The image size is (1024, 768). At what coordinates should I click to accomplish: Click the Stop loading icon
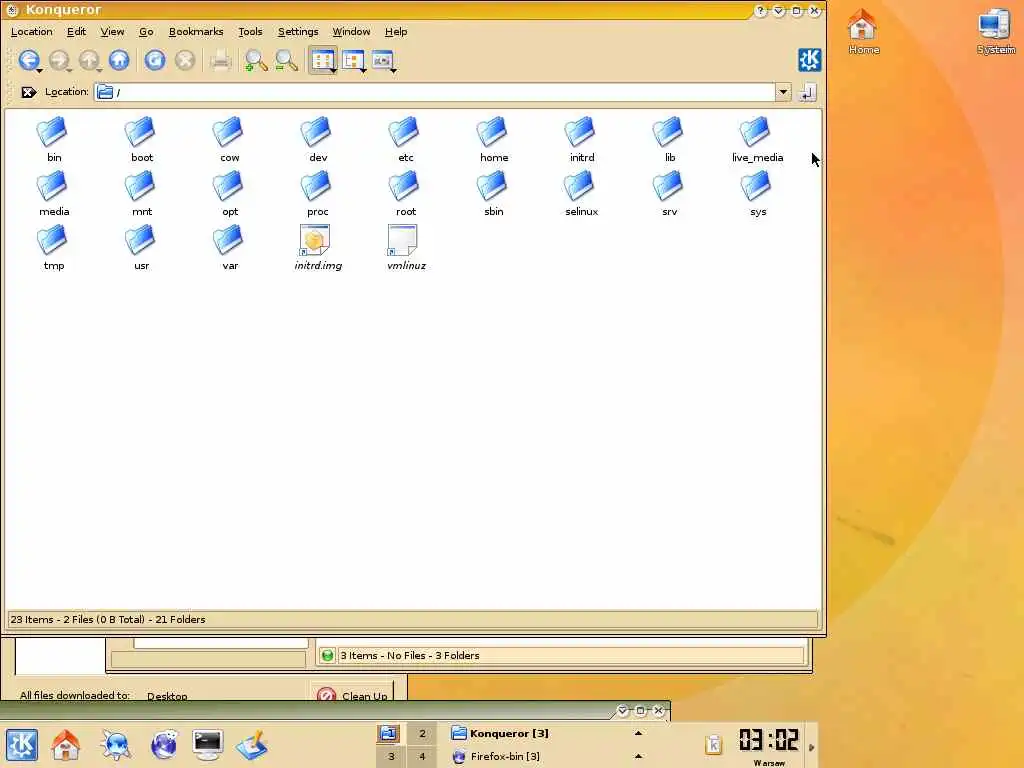point(185,60)
